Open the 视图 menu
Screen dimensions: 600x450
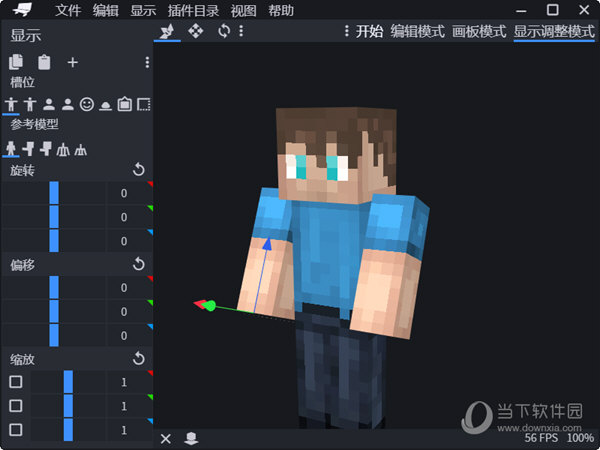tap(243, 10)
